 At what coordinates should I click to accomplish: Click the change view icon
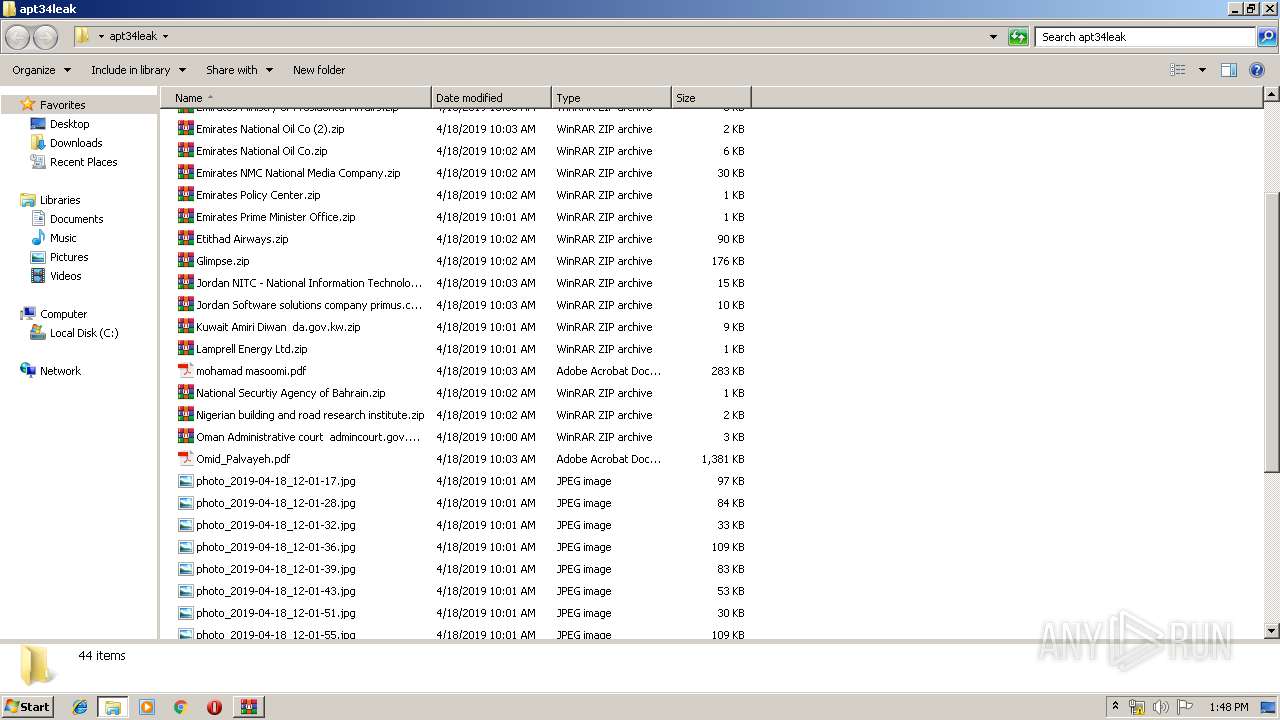tap(1178, 70)
